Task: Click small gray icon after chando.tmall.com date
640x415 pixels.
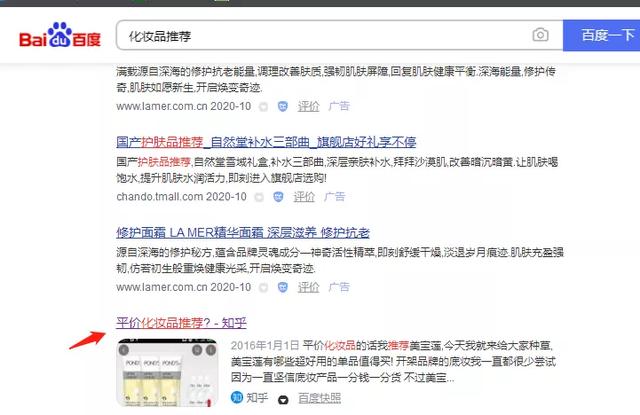Action: pyautogui.click(x=259, y=198)
